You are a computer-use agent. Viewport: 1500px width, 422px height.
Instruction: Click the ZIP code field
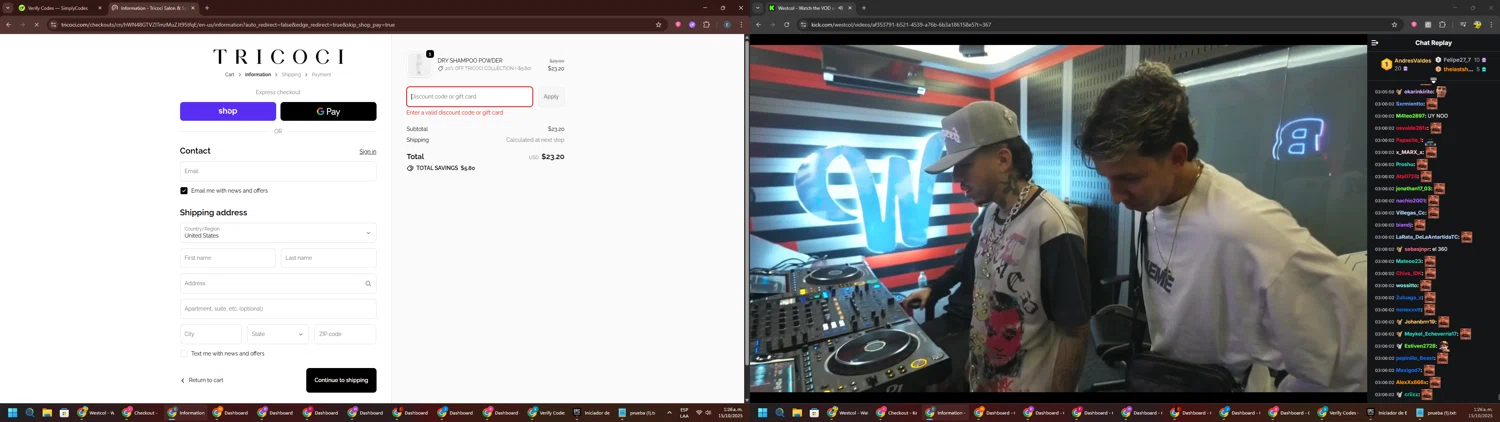345,334
